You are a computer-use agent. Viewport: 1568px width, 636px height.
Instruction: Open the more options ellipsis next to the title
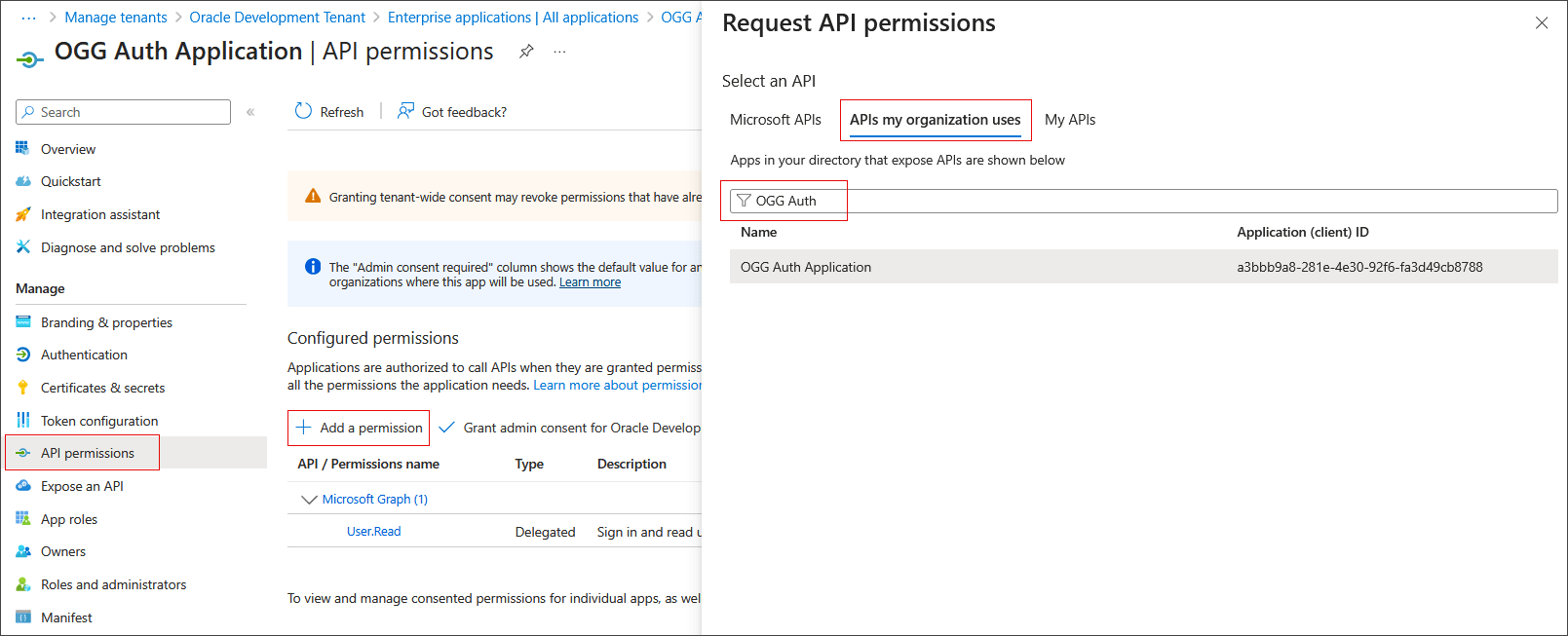[x=559, y=52]
